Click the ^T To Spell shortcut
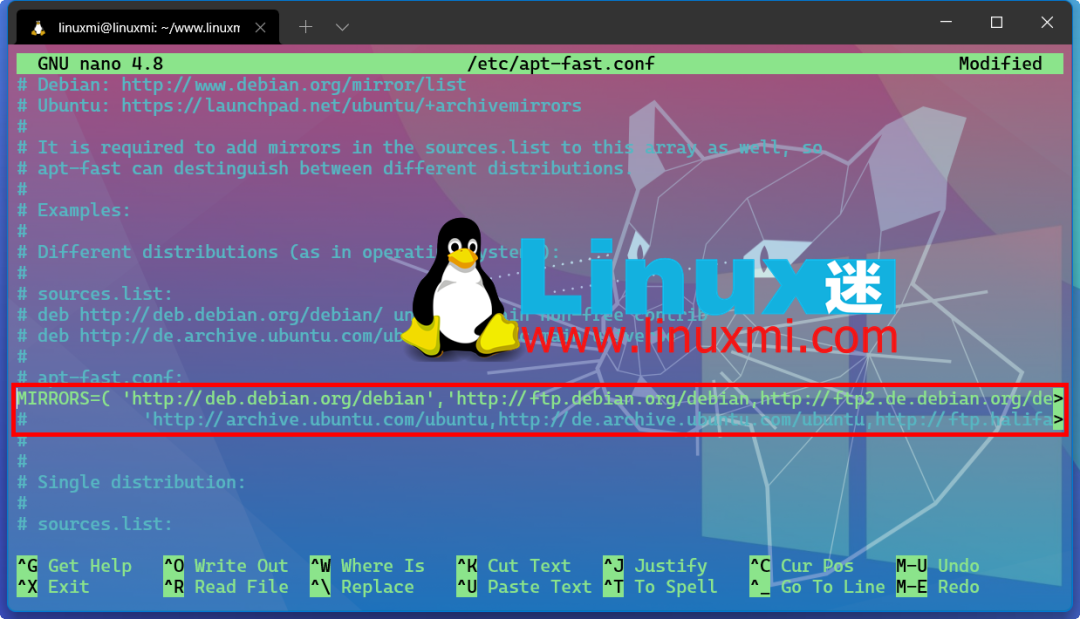 (x=661, y=587)
